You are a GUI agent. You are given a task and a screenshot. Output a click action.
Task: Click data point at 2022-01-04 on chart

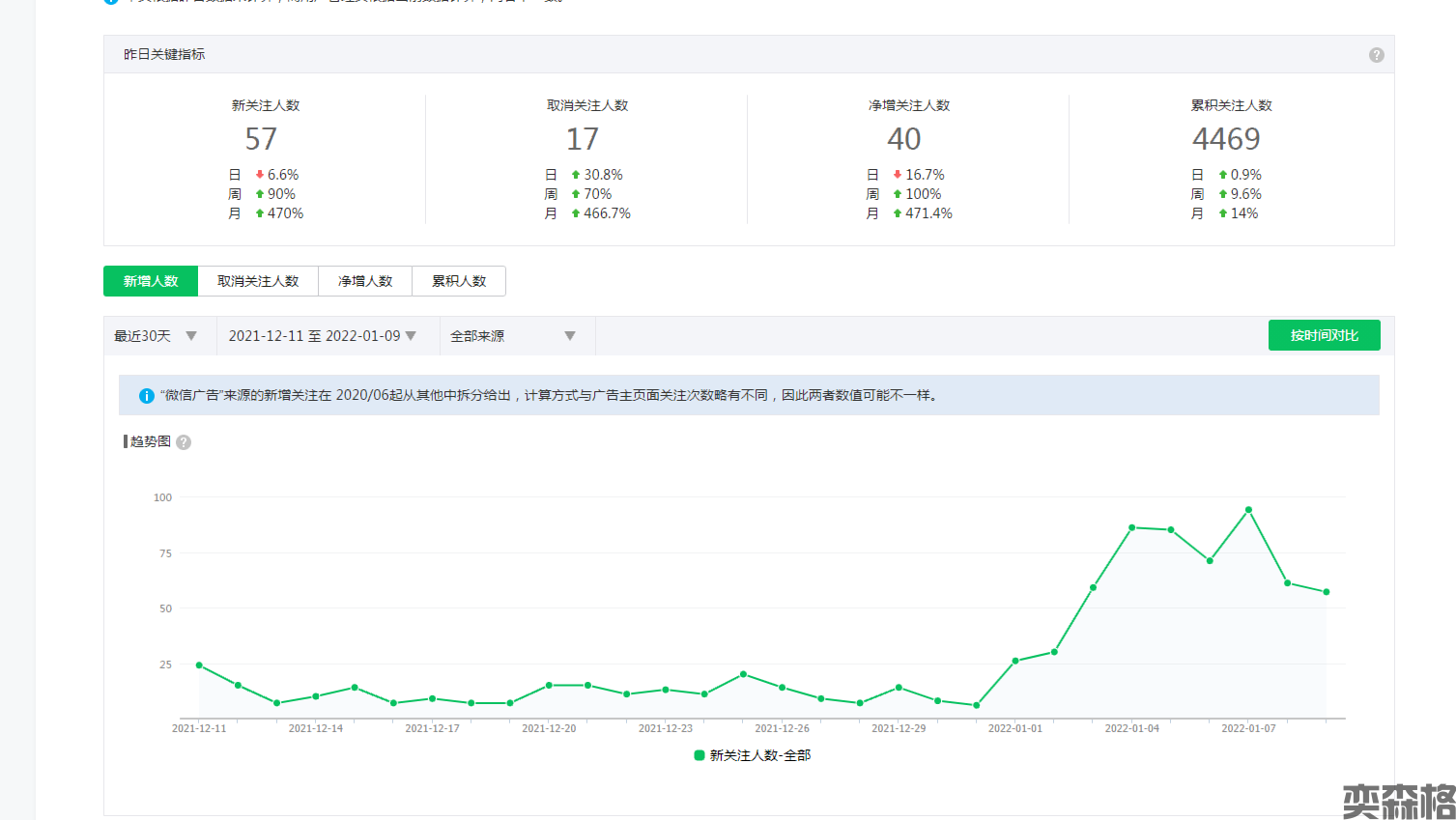pyautogui.click(x=1131, y=527)
